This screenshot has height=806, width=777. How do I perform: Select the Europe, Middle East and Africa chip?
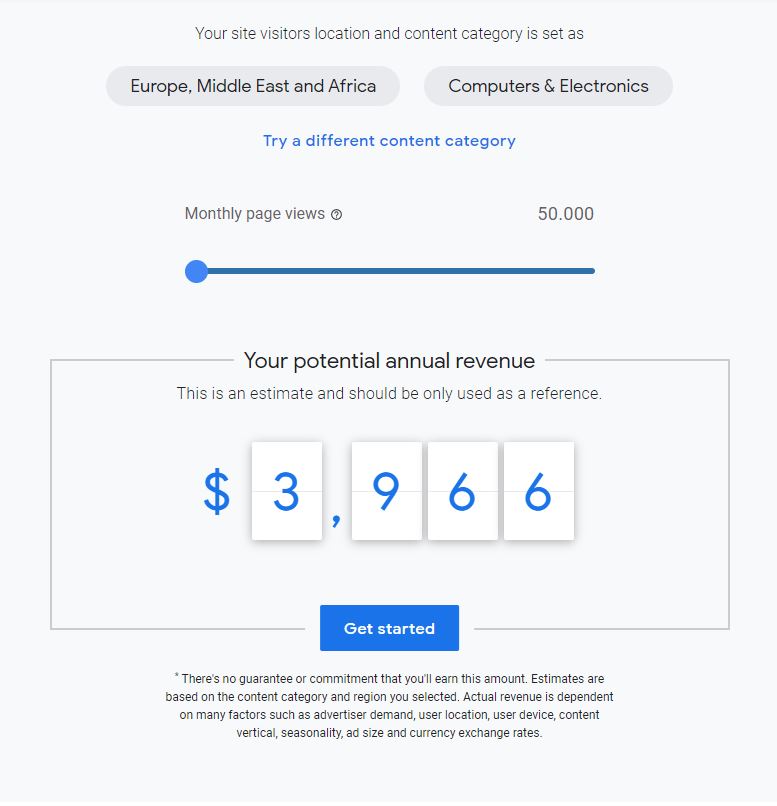point(253,86)
